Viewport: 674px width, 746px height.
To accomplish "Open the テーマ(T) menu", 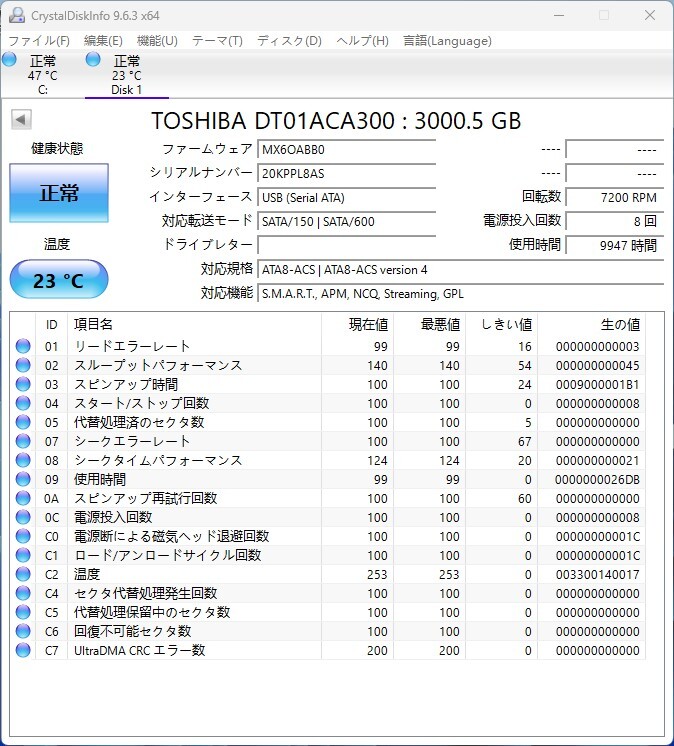I will click(217, 41).
